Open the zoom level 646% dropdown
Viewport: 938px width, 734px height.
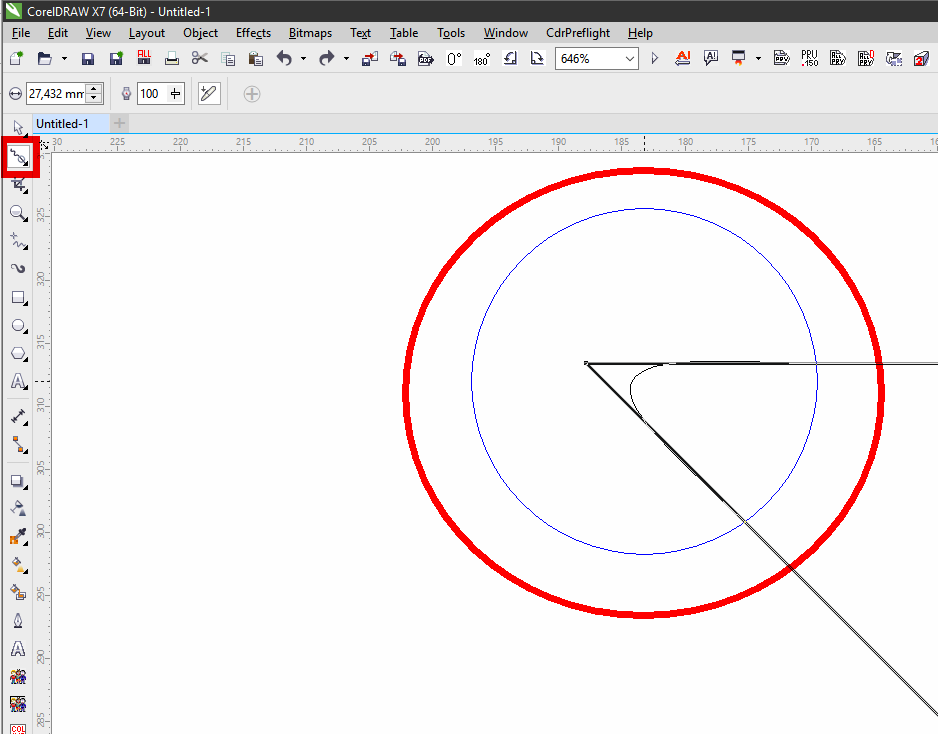(x=630, y=59)
